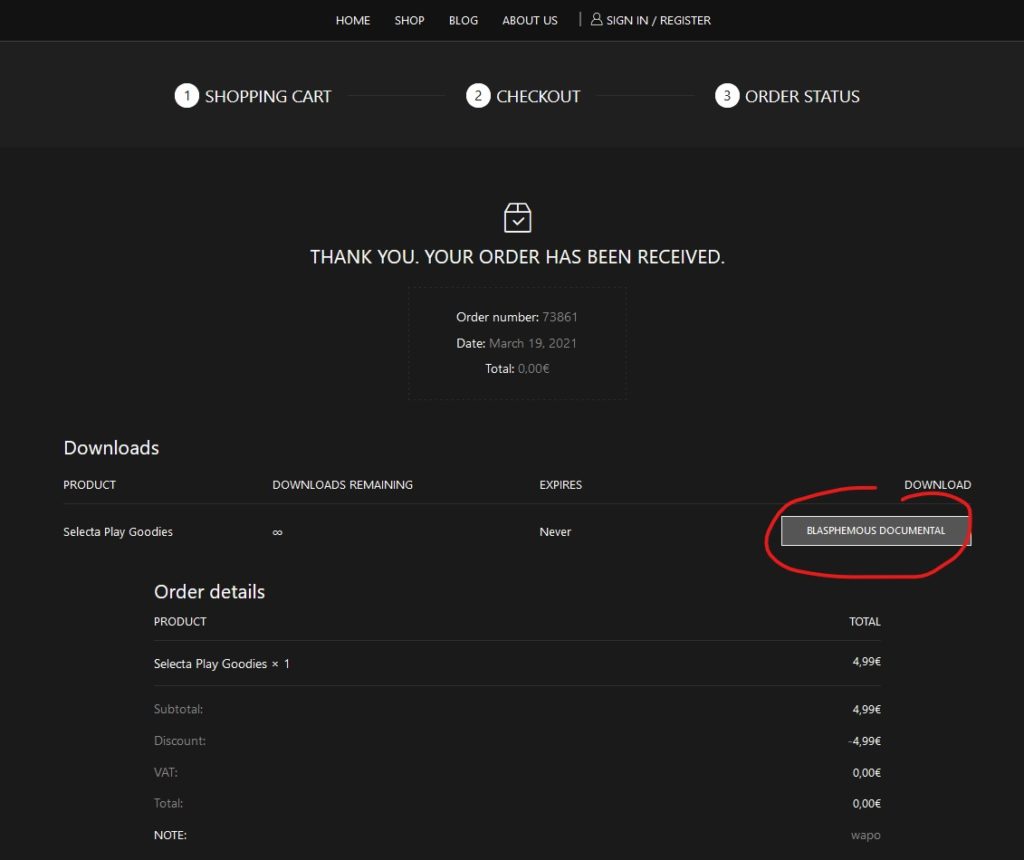Open Selecta Play Goodies in the Downloads table
1024x860 pixels.
tap(118, 532)
